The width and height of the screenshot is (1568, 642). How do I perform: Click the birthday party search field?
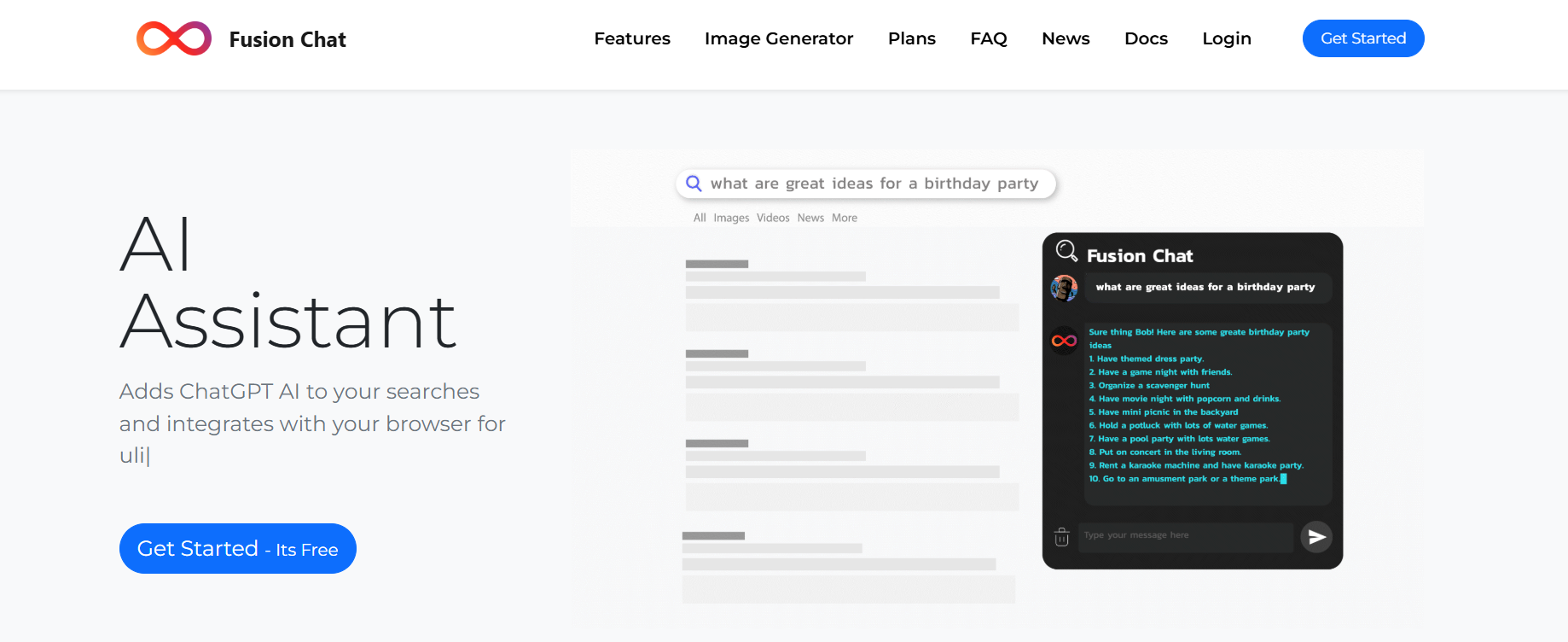(866, 184)
